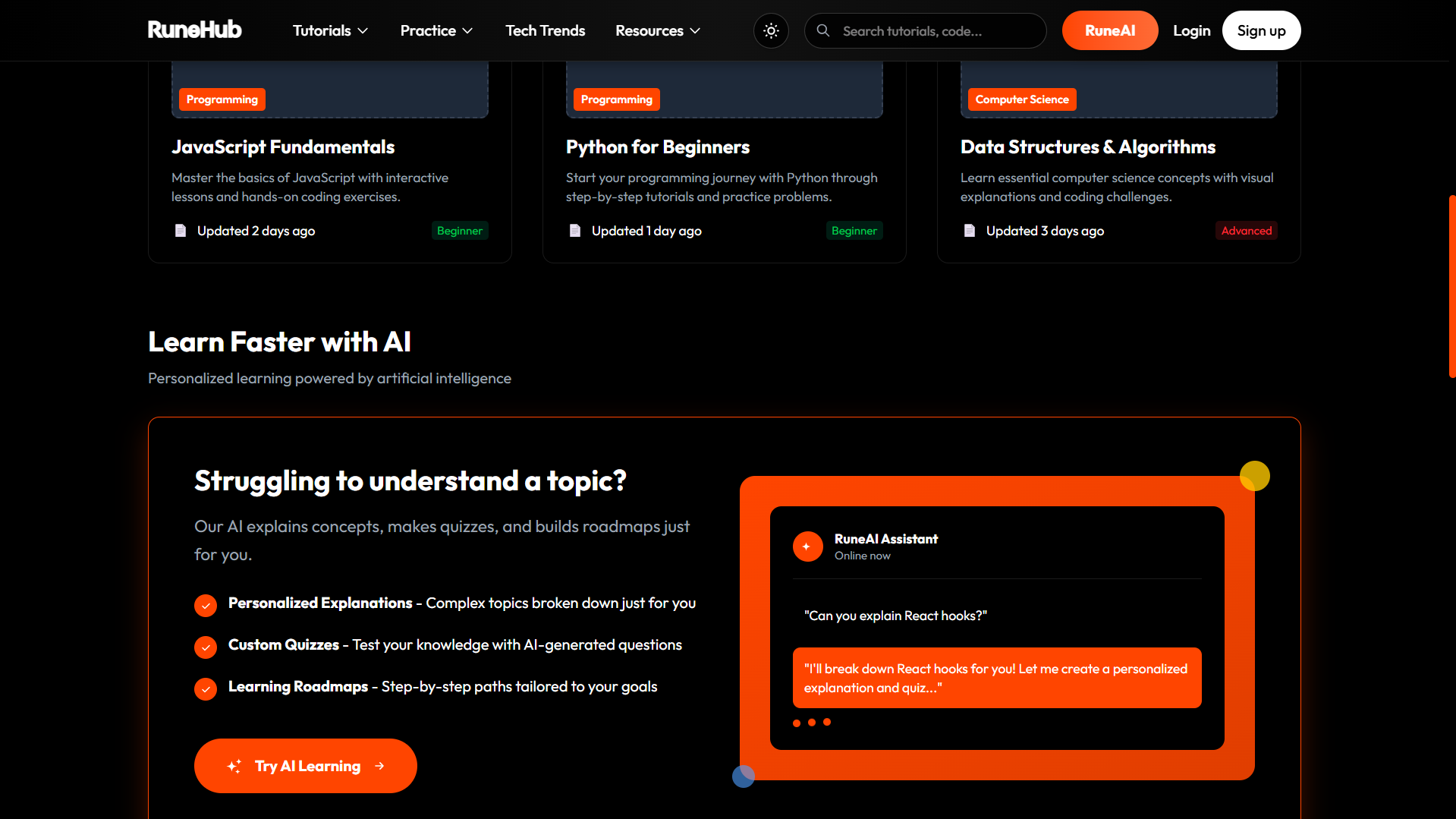Click the document icon beside Updated 3 days ago
Screen dimensions: 1456x819
pyautogui.click(x=970, y=231)
